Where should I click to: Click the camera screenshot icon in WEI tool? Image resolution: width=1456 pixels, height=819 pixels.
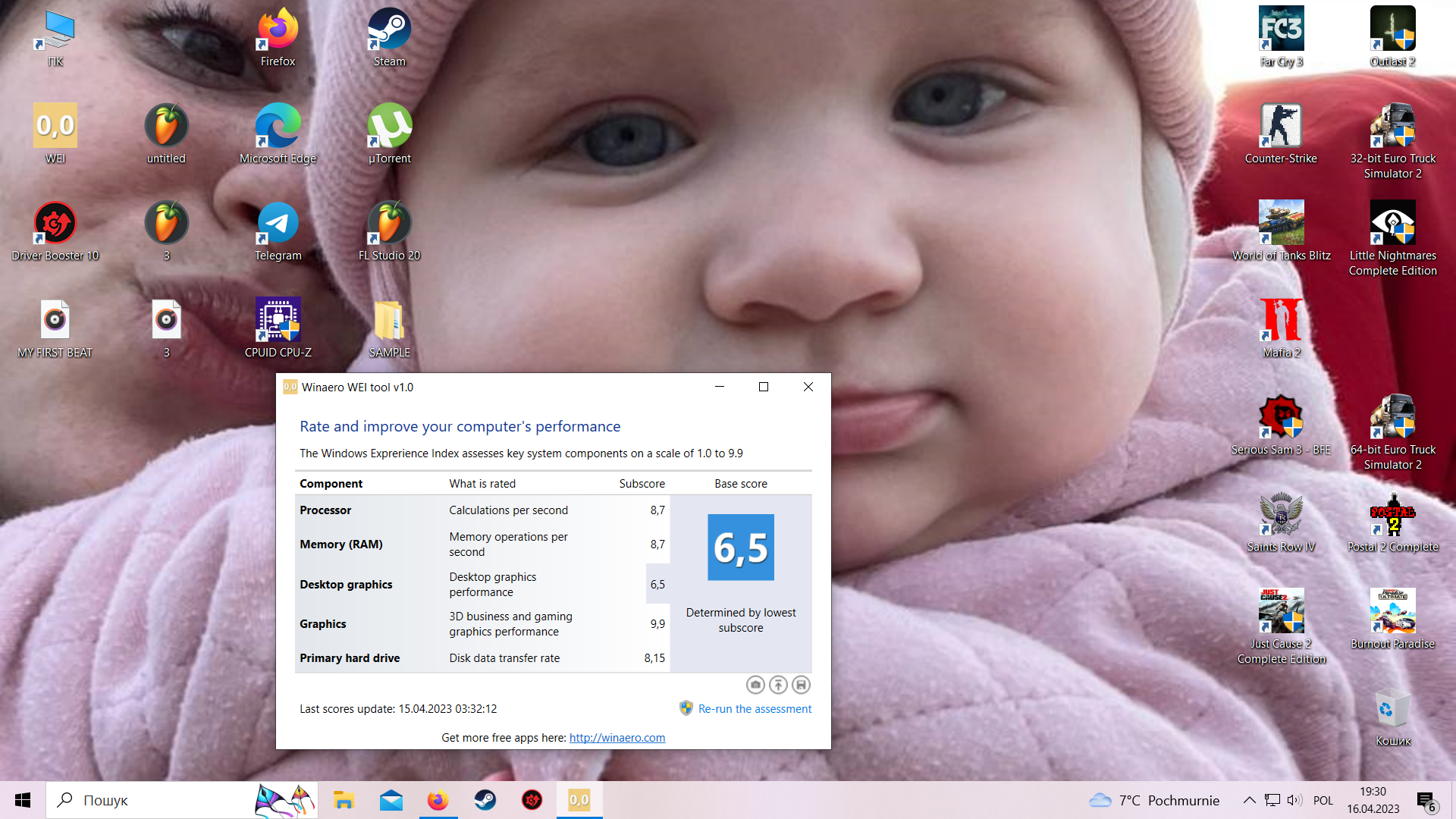coord(755,685)
